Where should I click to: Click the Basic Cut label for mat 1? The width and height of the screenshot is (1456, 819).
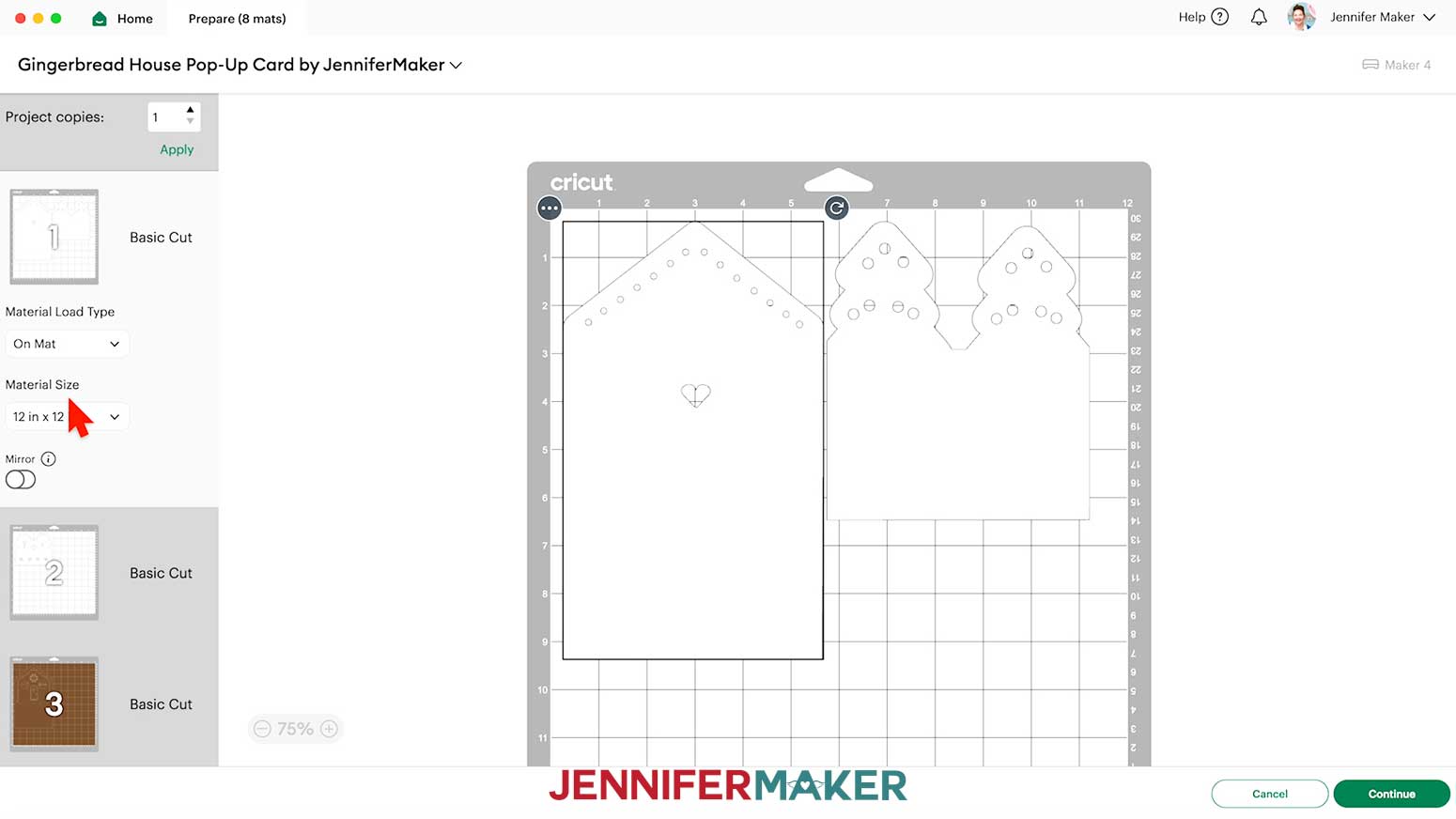(x=161, y=238)
